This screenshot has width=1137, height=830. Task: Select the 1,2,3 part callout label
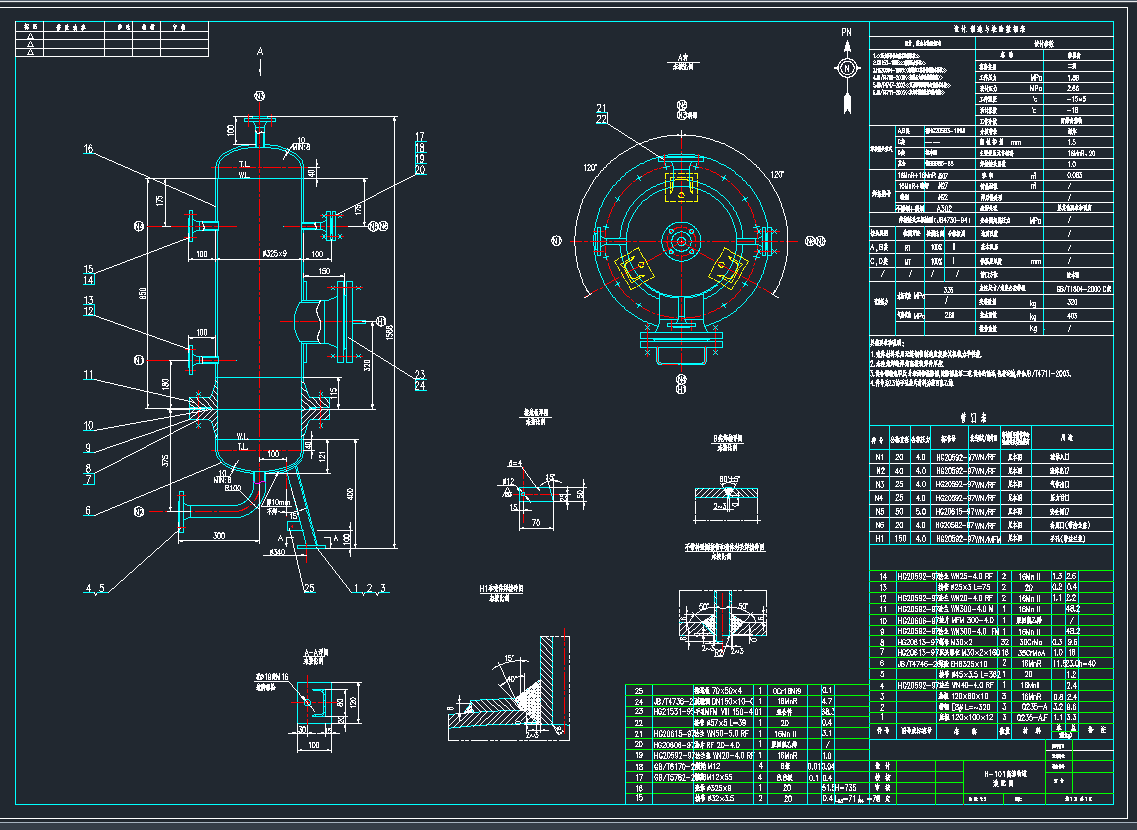pos(370,587)
